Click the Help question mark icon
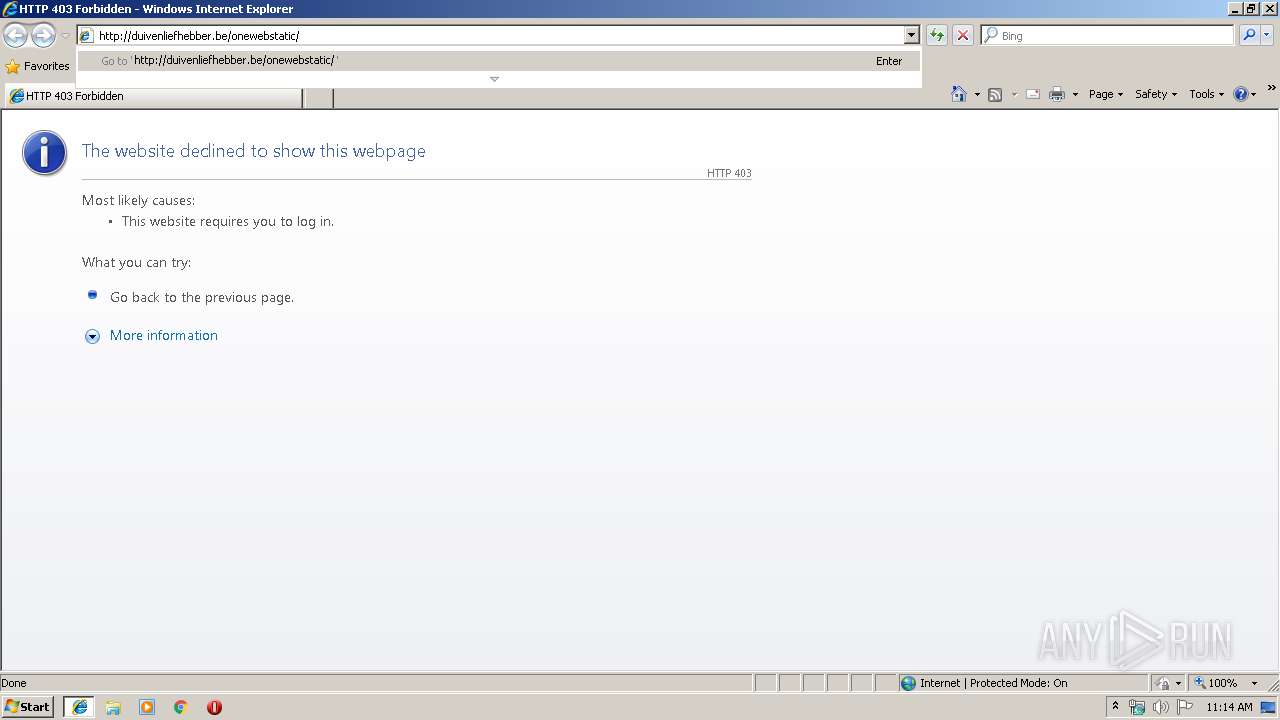 point(1241,94)
